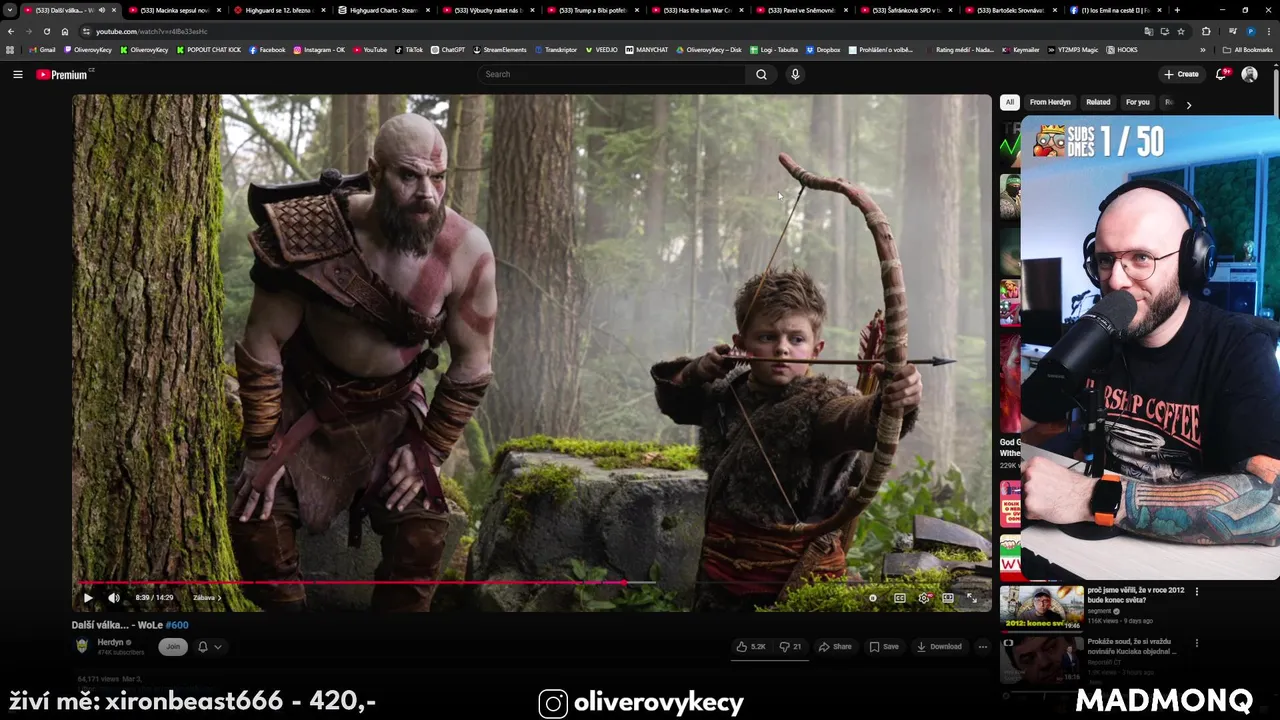Focus the YouTube search field
This screenshot has width=1280, height=720.
click(612, 74)
